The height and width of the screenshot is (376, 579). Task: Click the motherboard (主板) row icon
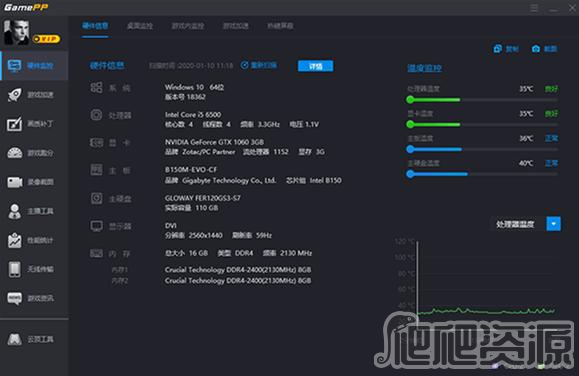(x=96, y=170)
